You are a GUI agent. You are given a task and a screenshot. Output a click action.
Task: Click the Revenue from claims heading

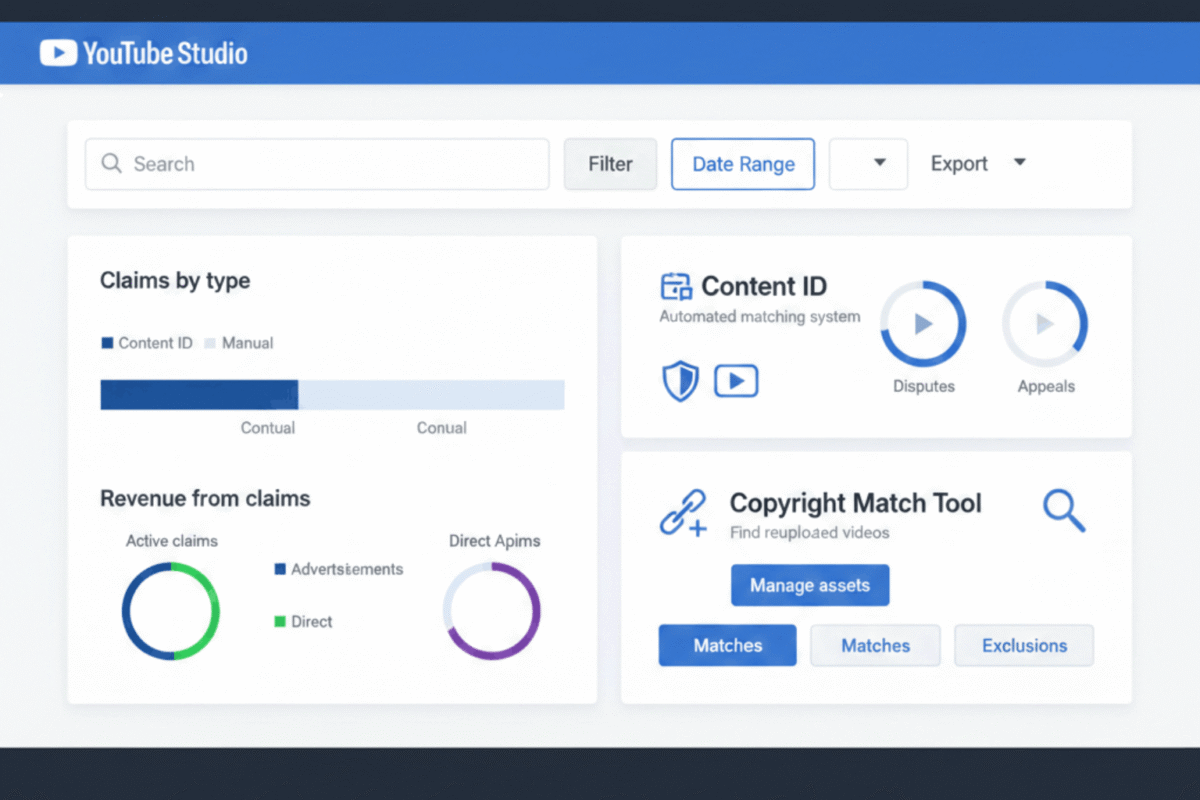[x=205, y=498]
